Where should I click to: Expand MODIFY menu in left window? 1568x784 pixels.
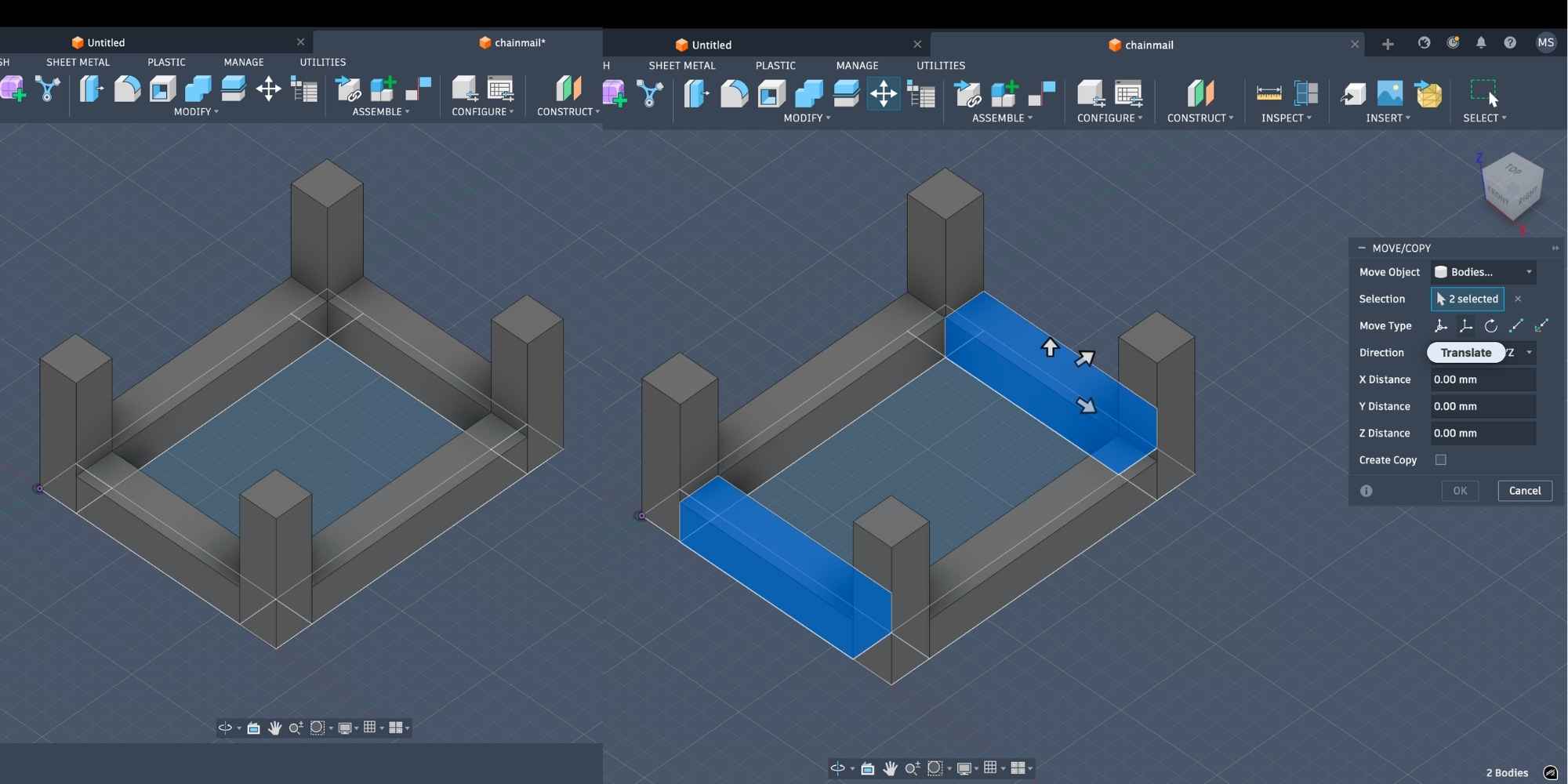196,112
